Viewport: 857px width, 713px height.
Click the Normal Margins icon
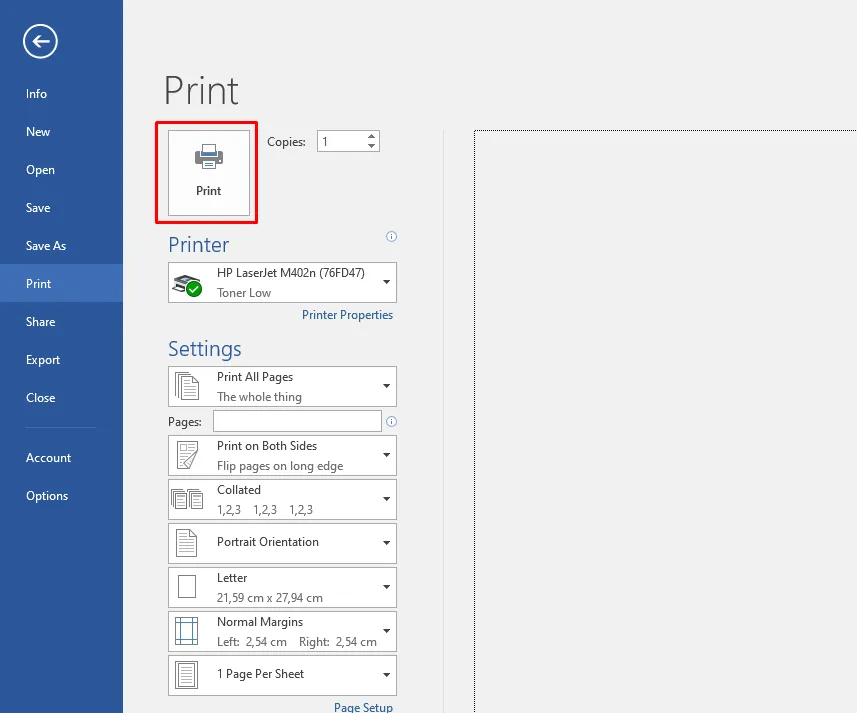tap(187, 631)
